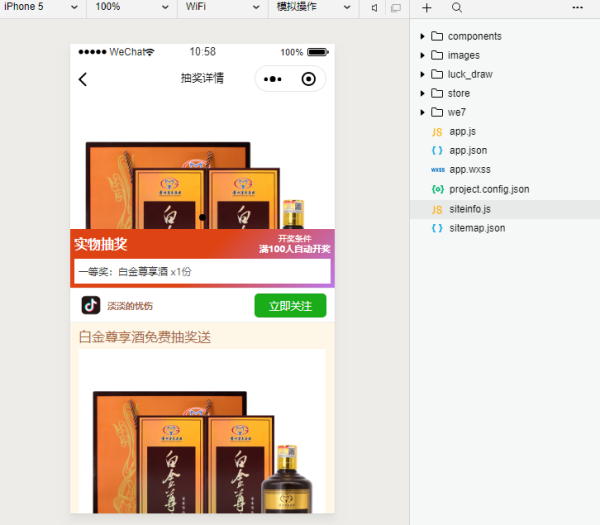The width and height of the screenshot is (600, 525).
Task: Expand the luck_draw folder arrow
Action: [422, 74]
